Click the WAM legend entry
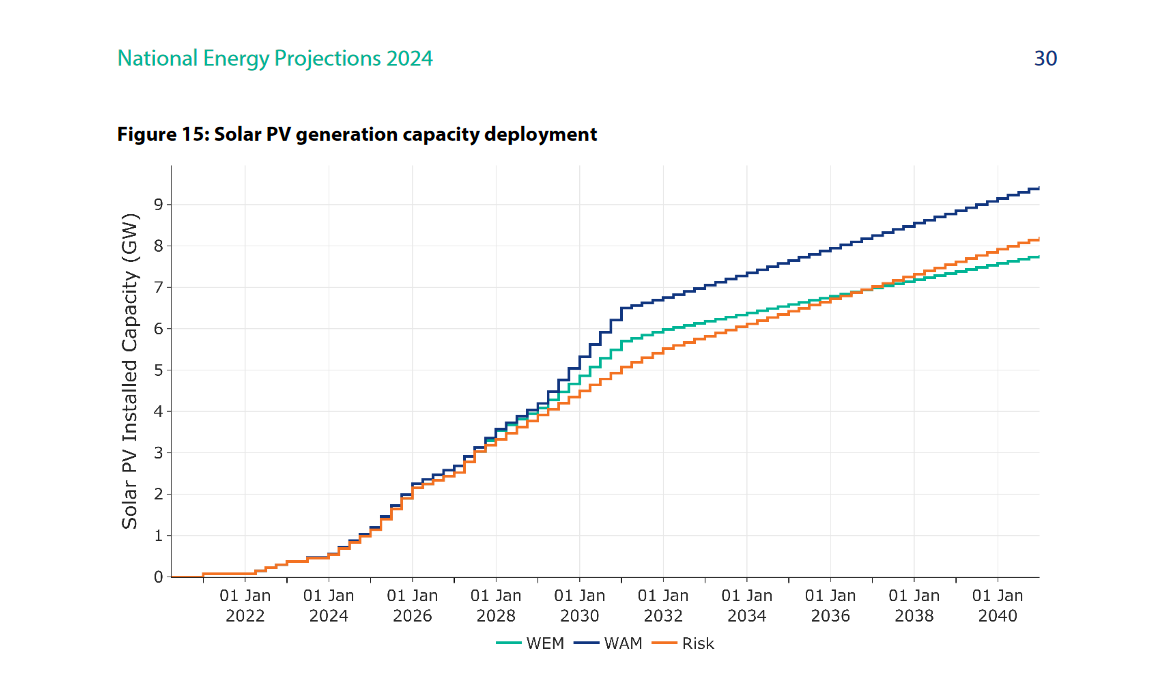Image resolution: width=1156 pixels, height=680 pixels. coord(608,643)
